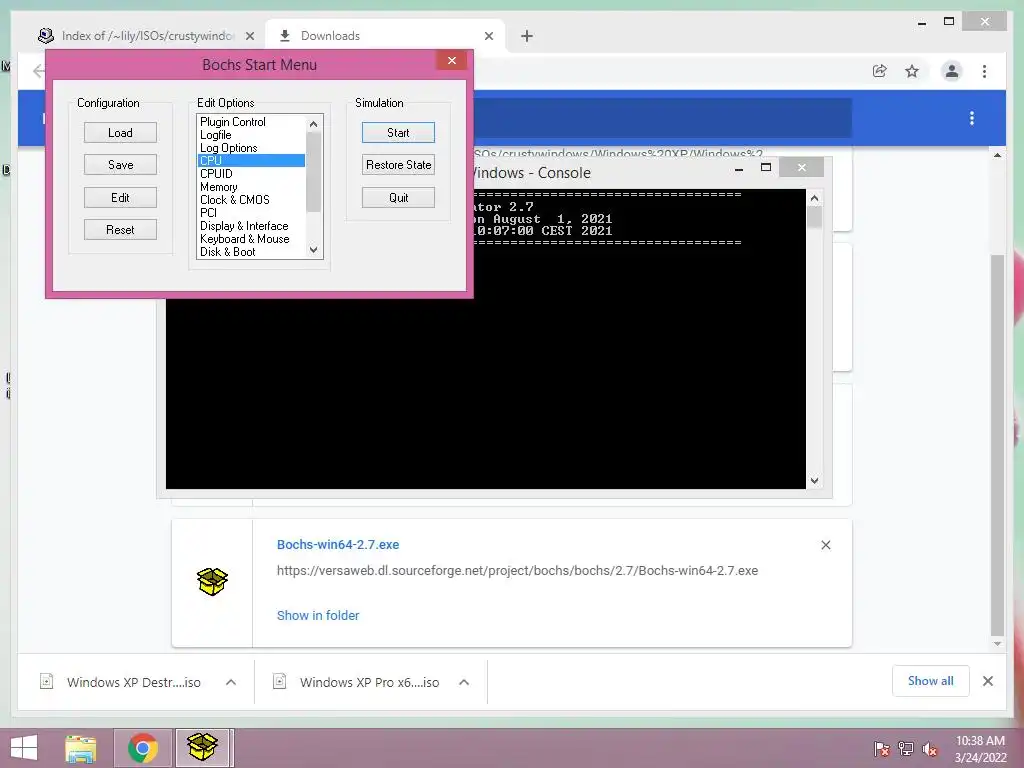
Task: Select Log Options in the list
Action: (229, 148)
